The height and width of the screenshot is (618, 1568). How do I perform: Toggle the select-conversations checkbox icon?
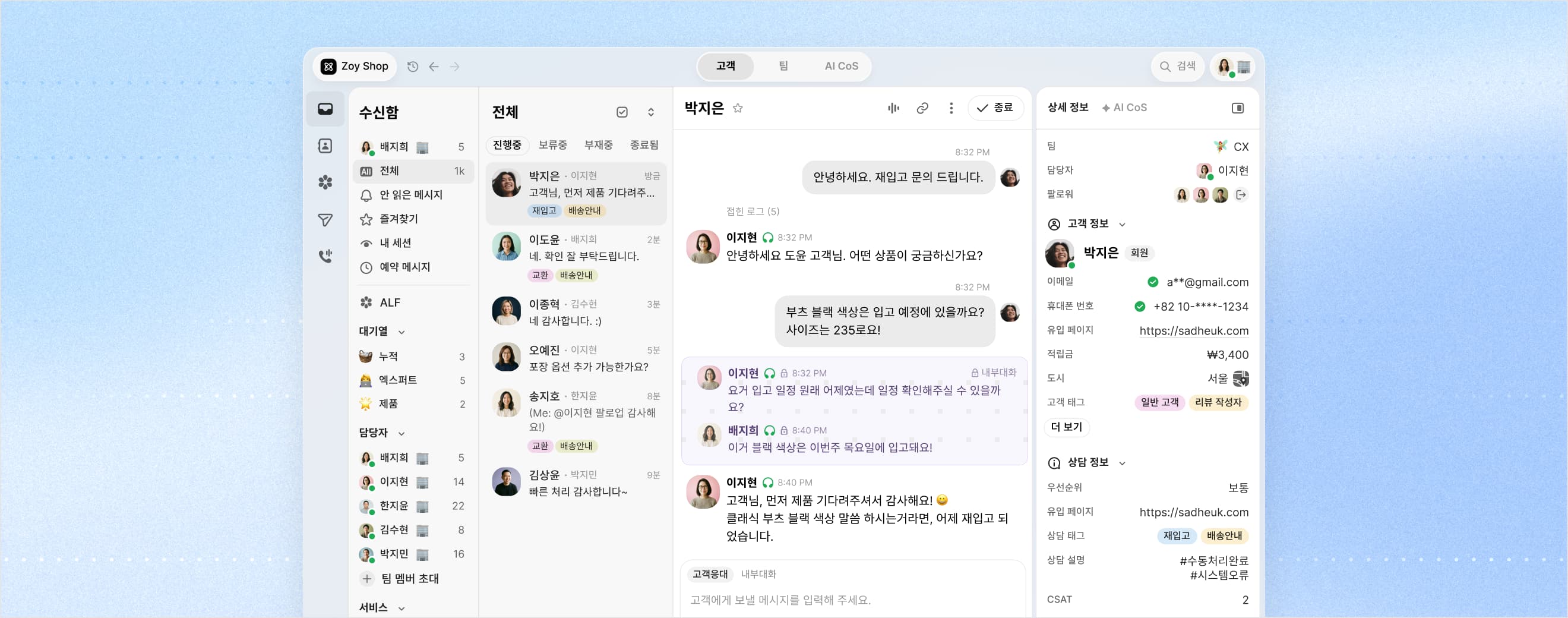(622, 112)
